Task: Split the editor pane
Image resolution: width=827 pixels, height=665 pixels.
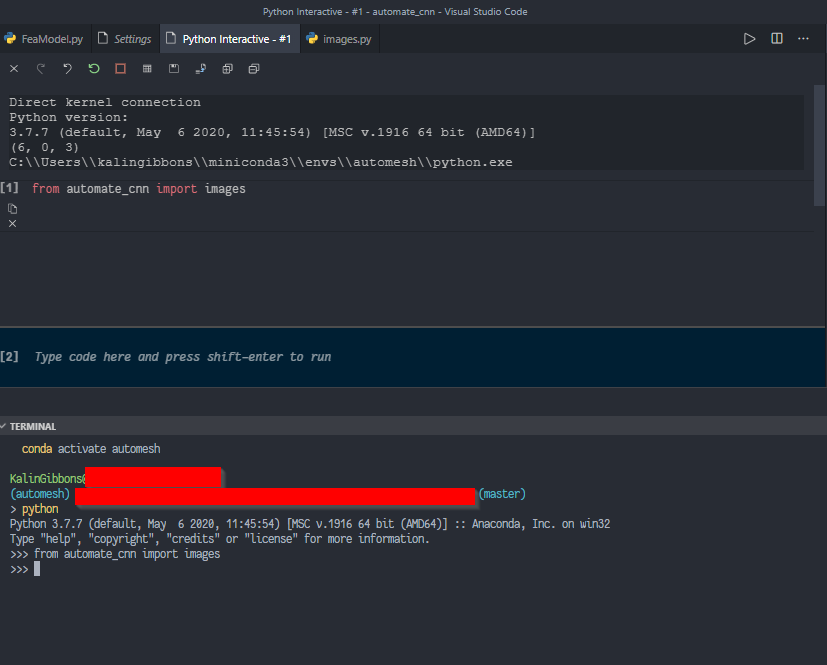Action: (x=776, y=38)
